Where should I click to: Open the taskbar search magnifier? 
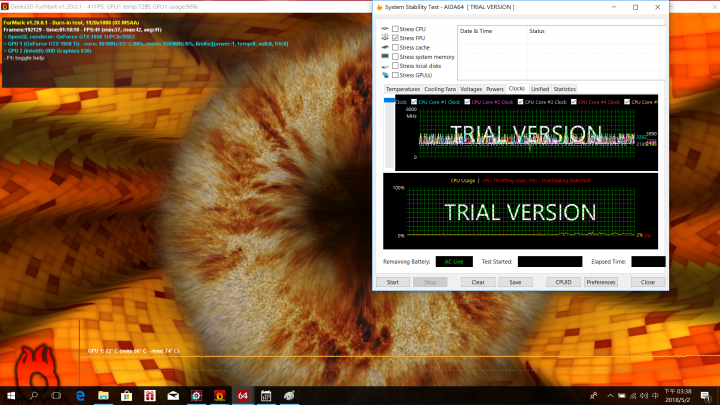coord(34,395)
